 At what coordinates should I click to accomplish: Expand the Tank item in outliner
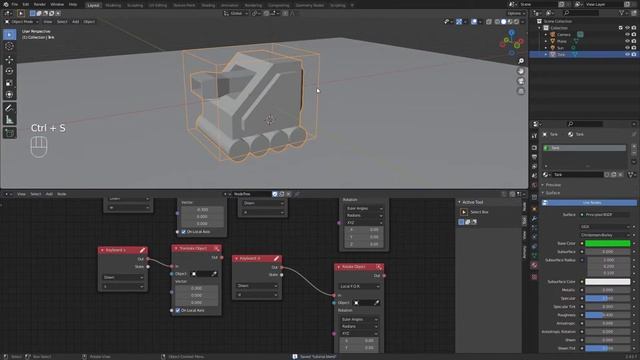(546, 54)
